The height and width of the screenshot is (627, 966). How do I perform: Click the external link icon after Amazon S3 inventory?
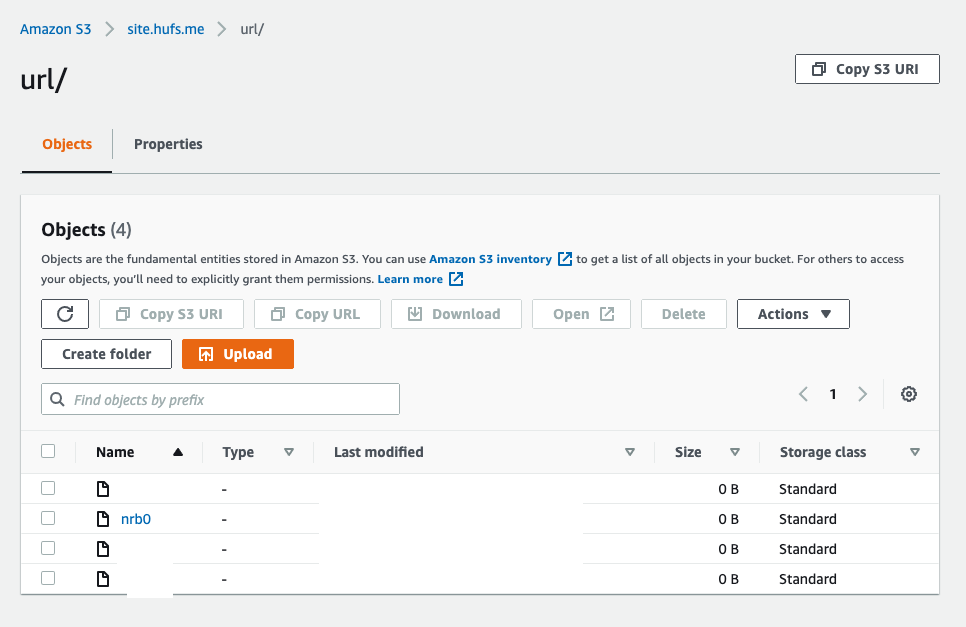pos(565,259)
